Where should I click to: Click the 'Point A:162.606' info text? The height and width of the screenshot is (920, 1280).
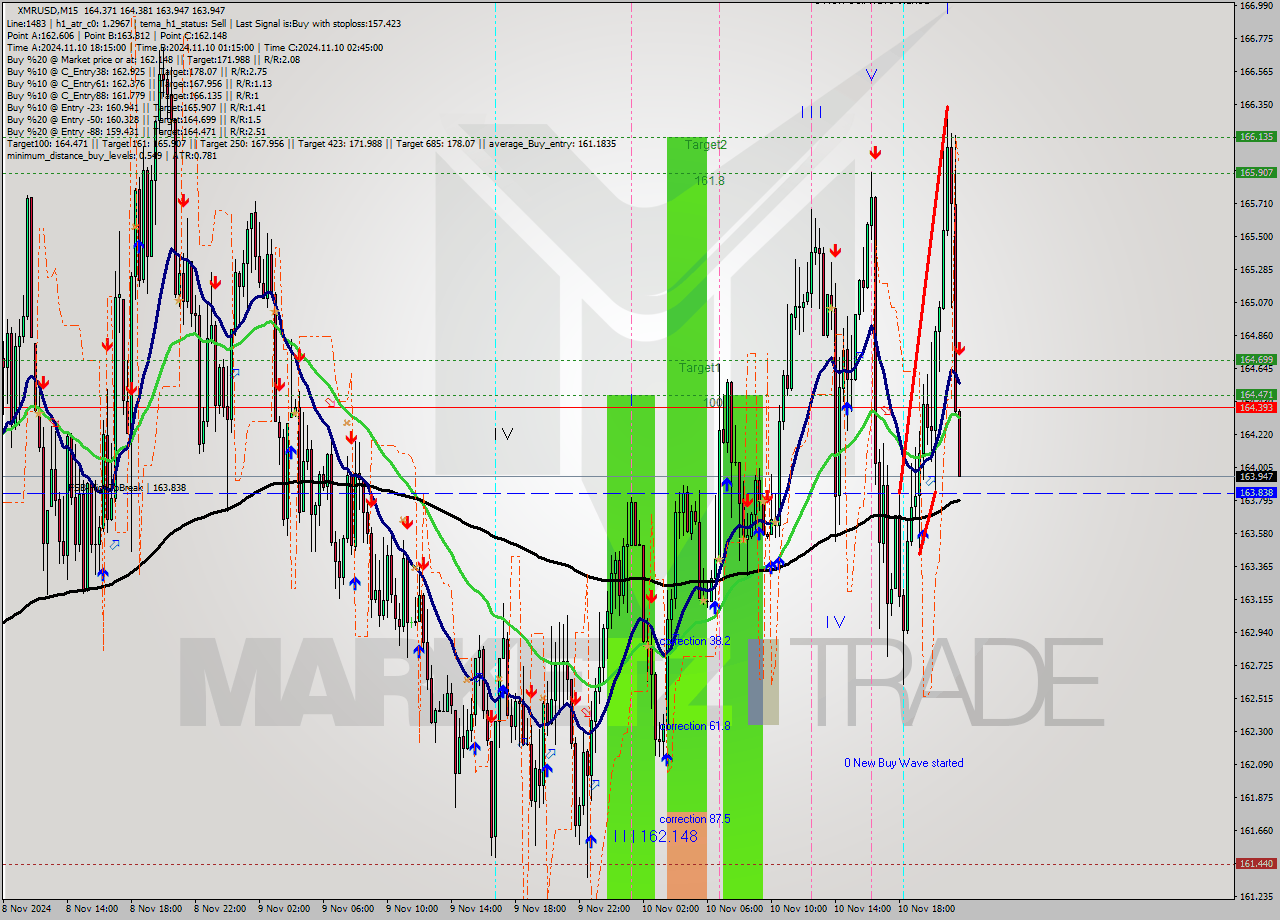(39, 35)
